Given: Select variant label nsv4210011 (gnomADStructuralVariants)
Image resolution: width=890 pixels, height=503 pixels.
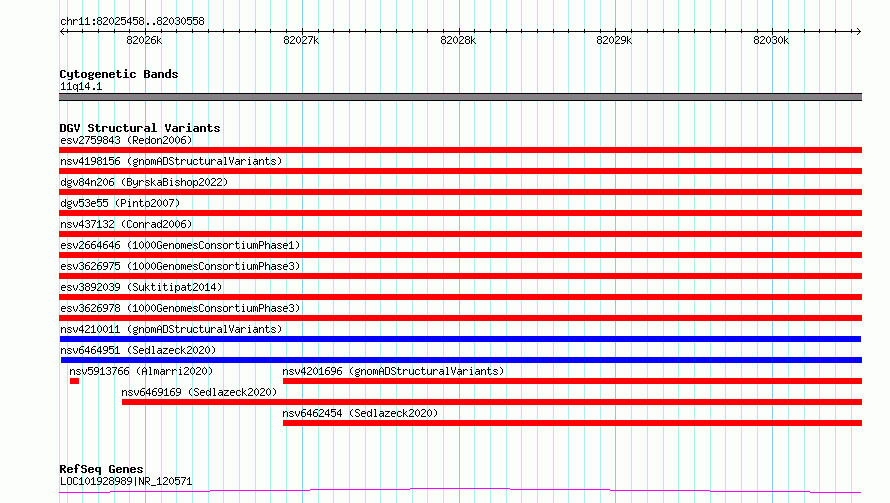Looking at the screenshot, I should click(171, 329).
